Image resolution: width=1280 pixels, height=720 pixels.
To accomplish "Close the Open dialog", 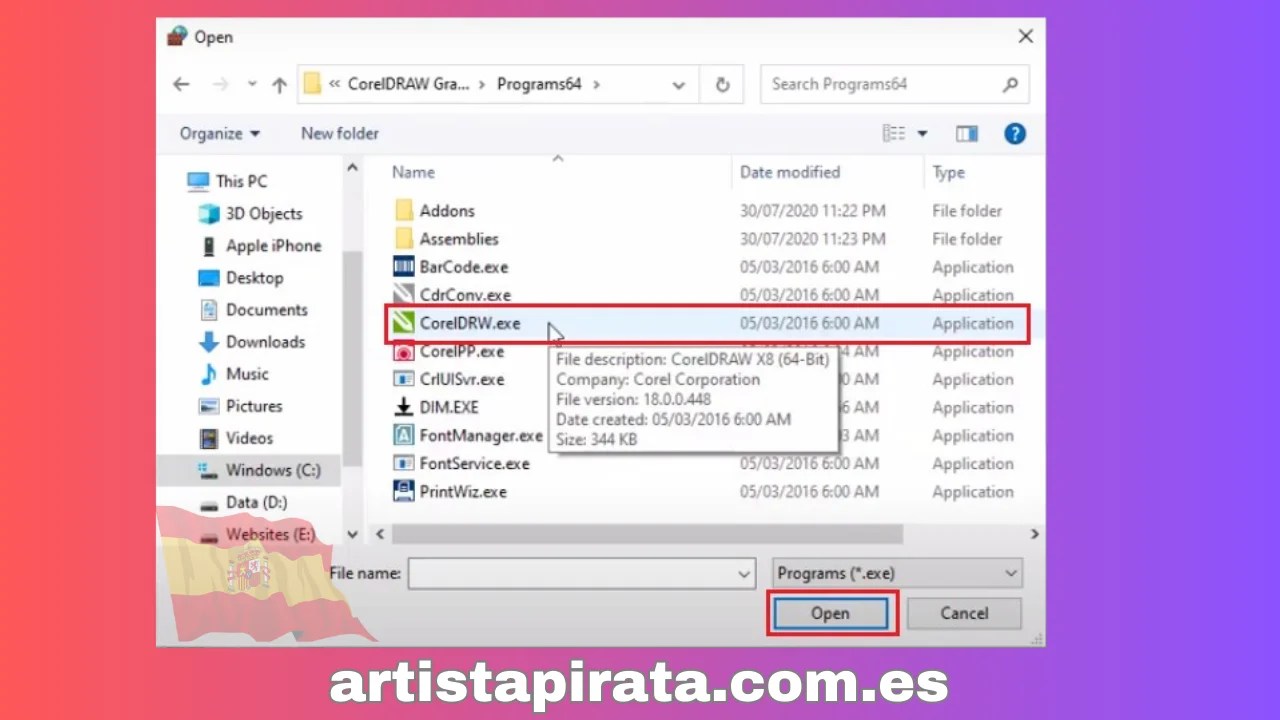I will pyautogui.click(x=1025, y=37).
